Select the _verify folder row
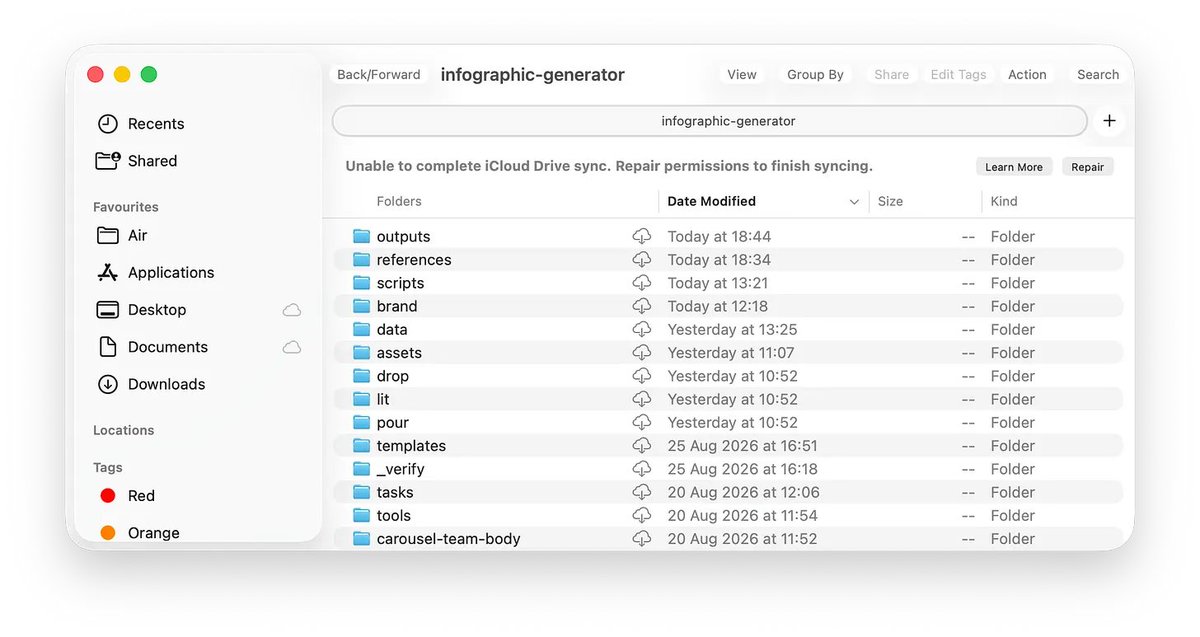1200x637 pixels. click(728, 469)
